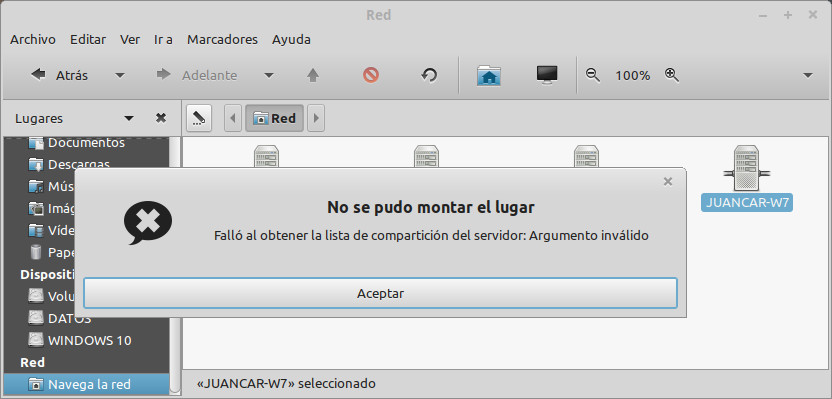The height and width of the screenshot is (399, 832).
Task: Zoom in with the plus magnifier
Action: (672, 75)
